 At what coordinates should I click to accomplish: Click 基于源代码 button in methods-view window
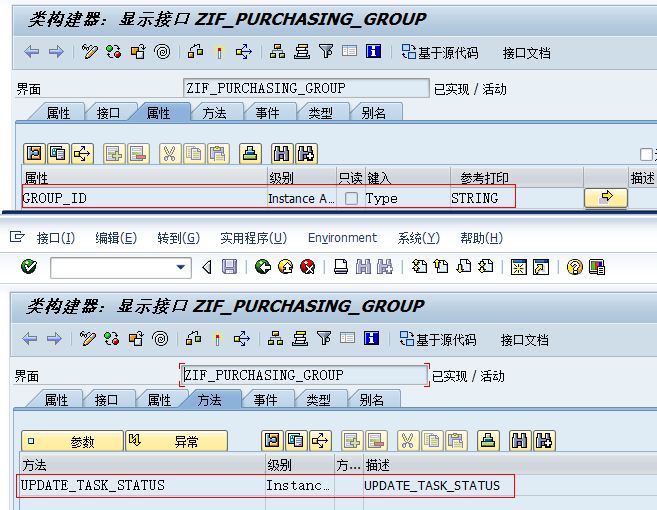pos(438,339)
